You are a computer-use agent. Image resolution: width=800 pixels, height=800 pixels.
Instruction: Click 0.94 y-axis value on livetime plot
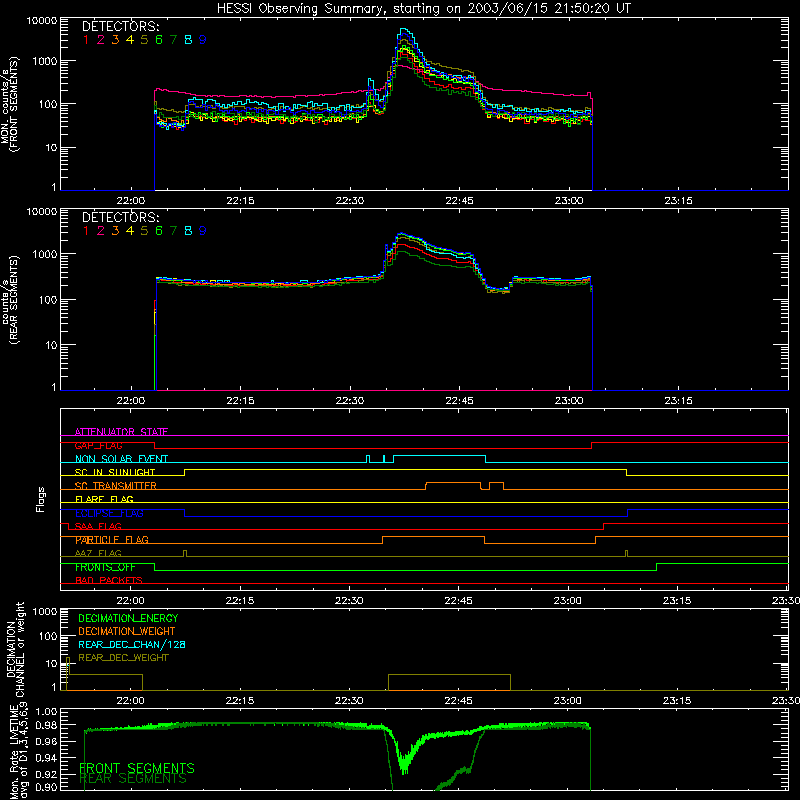tap(46, 757)
